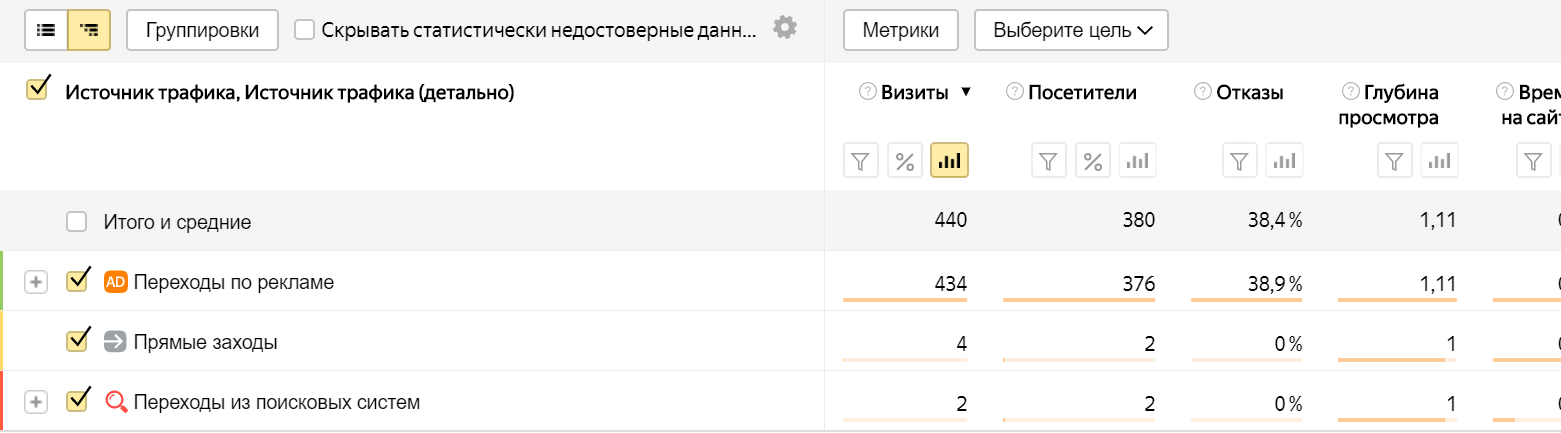Click the Метрики button
The width and height of the screenshot is (1561, 433).
click(x=901, y=30)
